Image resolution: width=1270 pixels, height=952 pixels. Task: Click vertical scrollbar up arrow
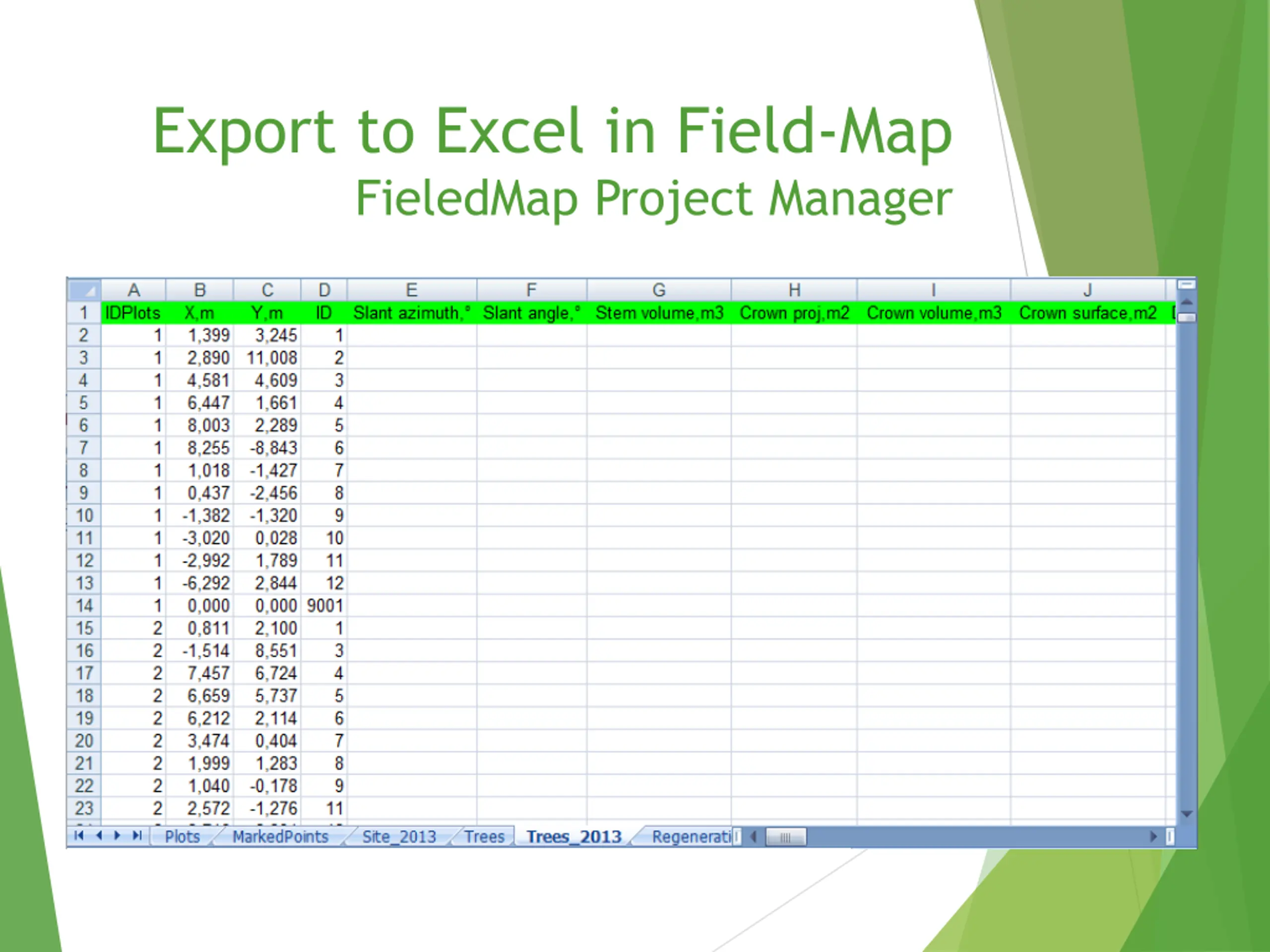1187,302
